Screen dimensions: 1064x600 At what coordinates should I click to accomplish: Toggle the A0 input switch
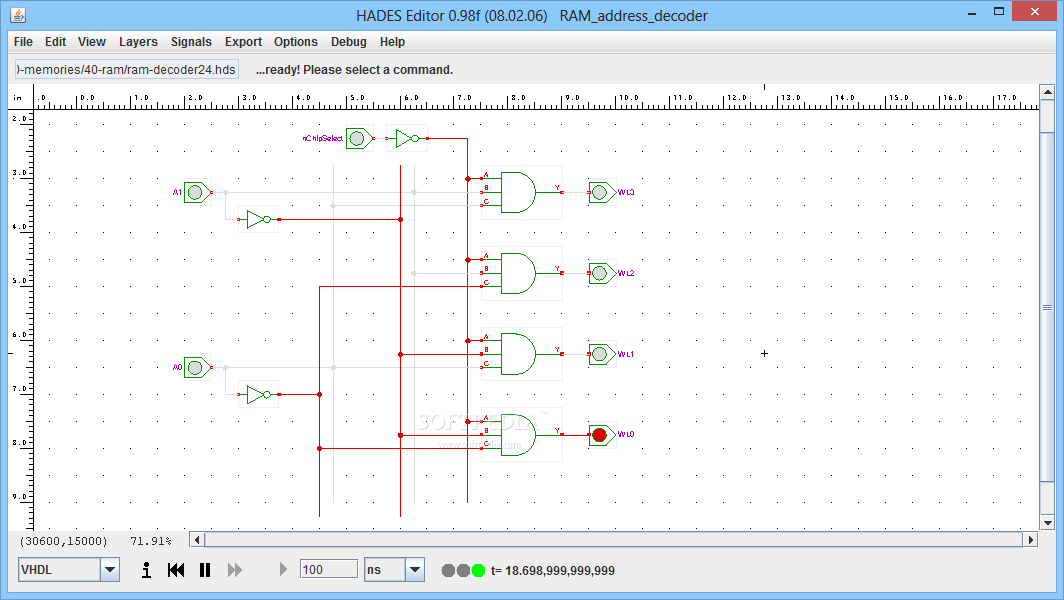coord(197,368)
